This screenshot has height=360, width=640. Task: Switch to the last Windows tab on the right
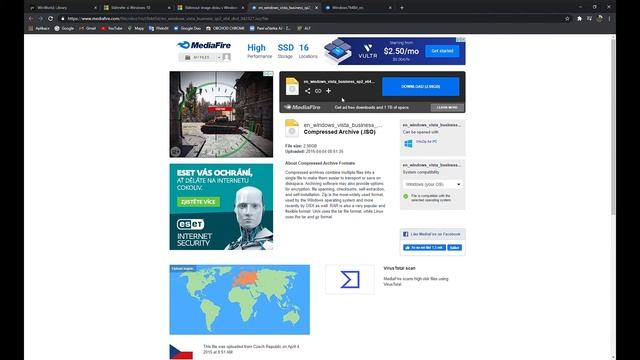point(357,7)
